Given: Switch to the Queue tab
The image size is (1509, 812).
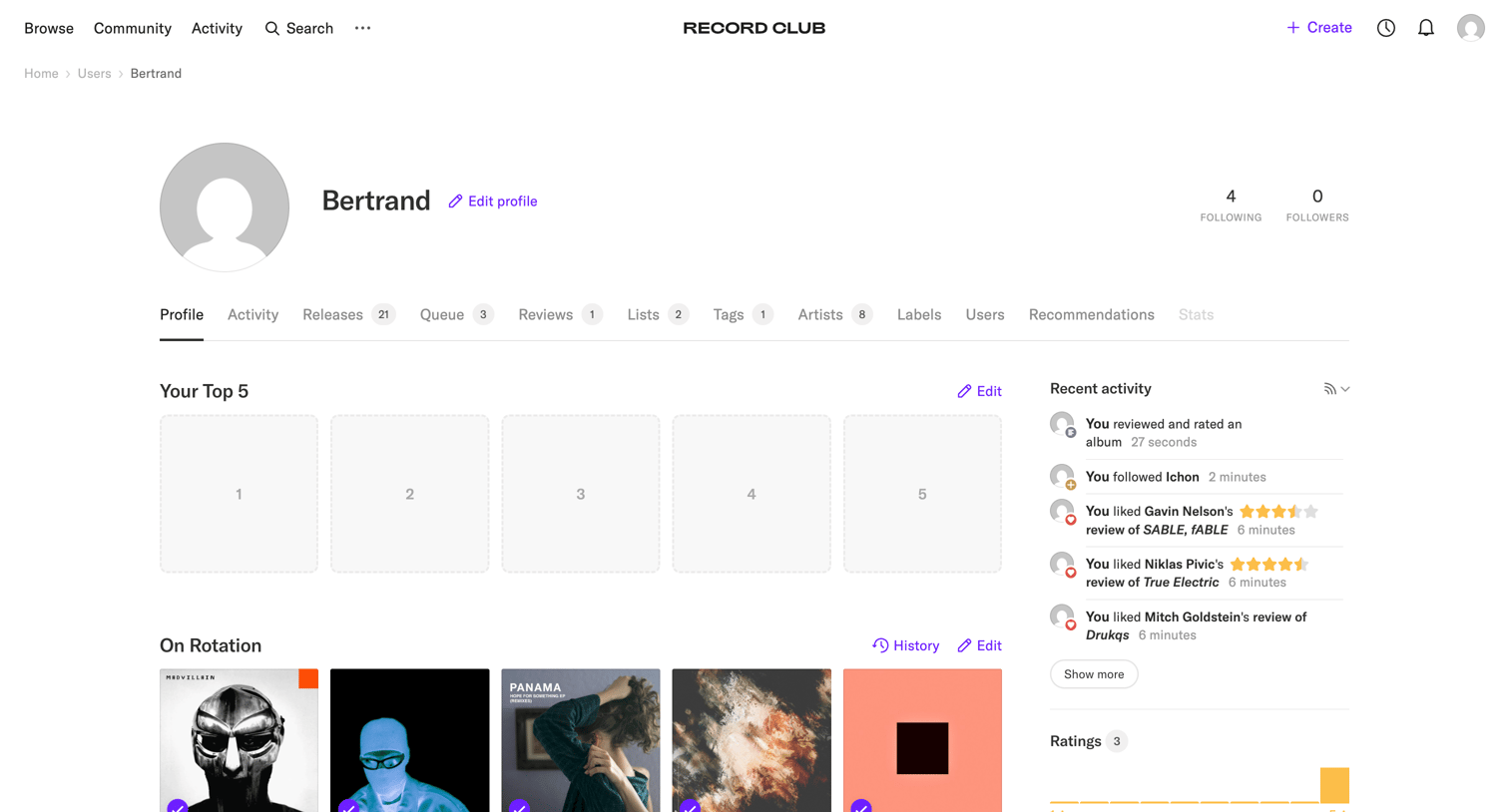Looking at the screenshot, I should (457, 314).
